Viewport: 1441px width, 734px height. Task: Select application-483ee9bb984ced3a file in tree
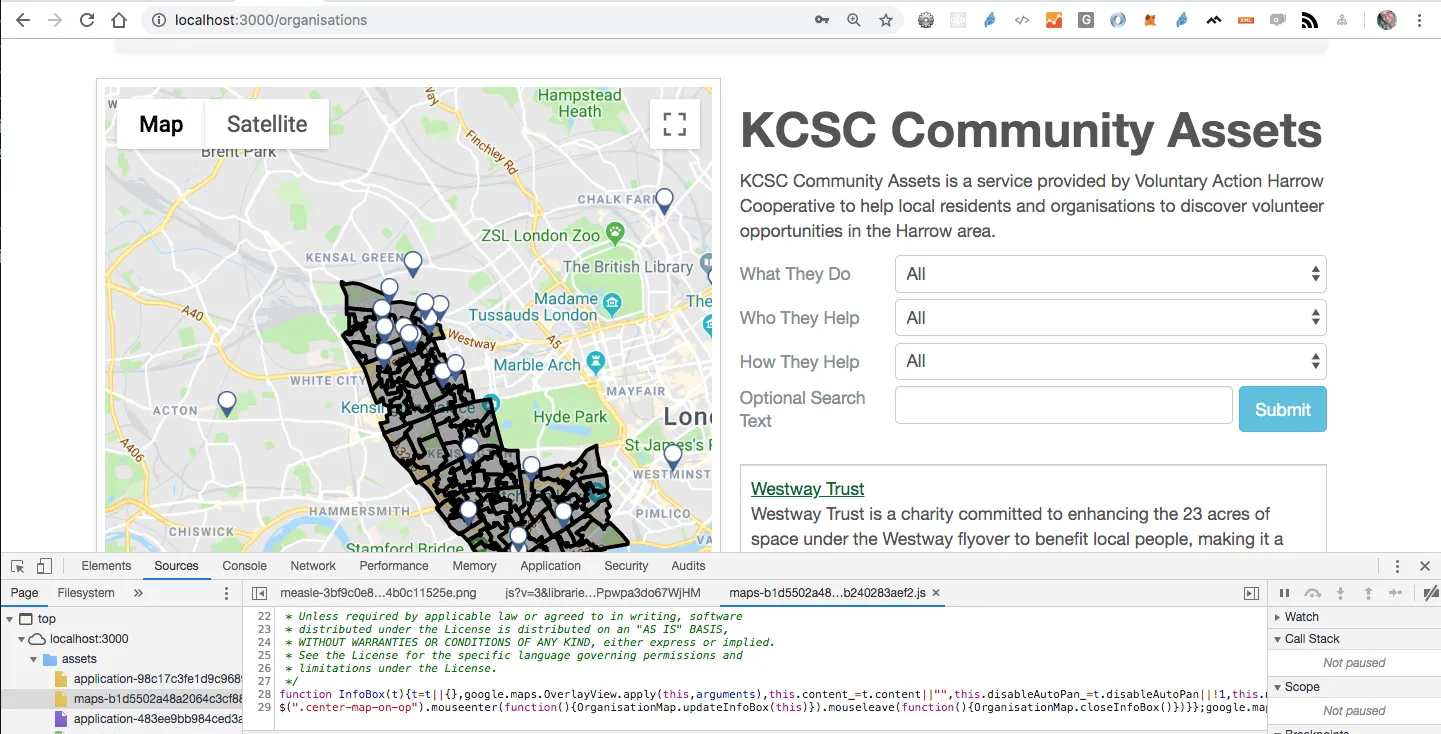[x=157, y=719]
